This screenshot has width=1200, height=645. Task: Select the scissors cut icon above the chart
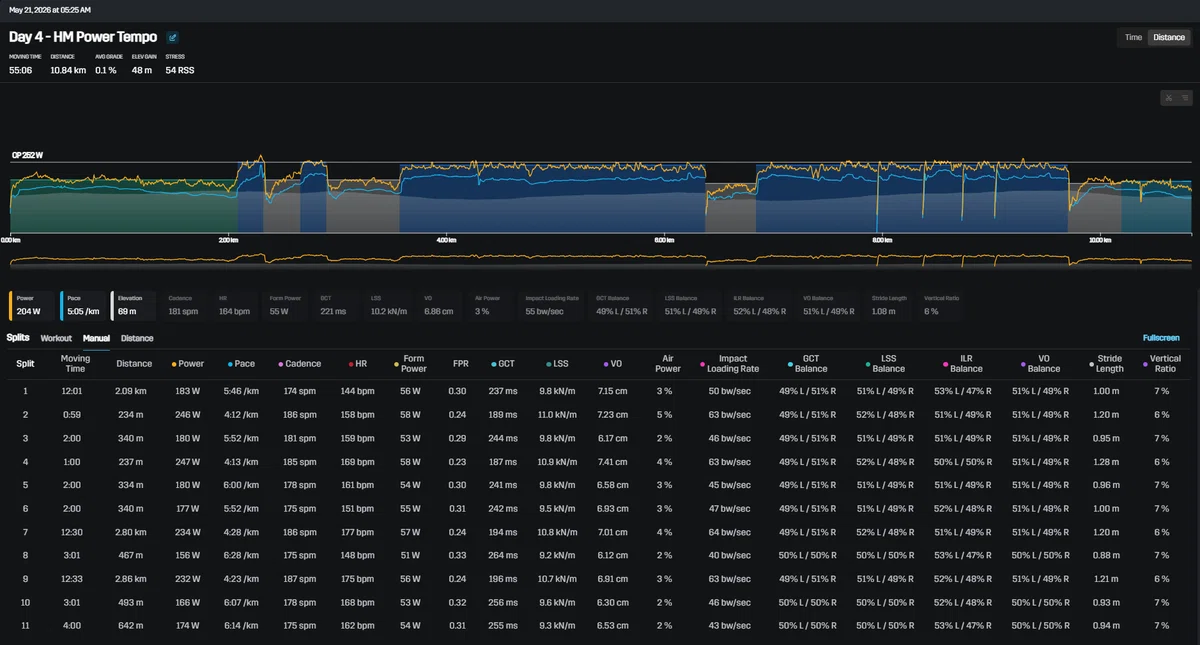tap(1168, 98)
